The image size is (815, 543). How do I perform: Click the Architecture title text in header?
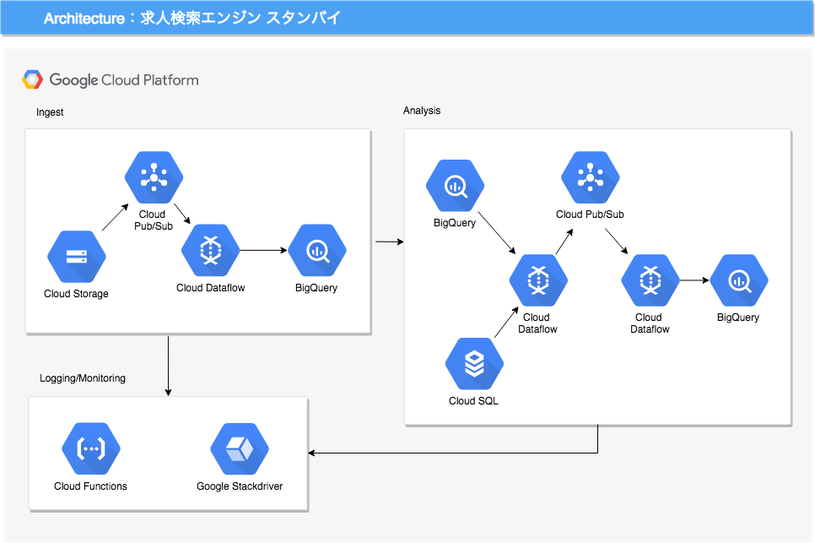(192, 18)
